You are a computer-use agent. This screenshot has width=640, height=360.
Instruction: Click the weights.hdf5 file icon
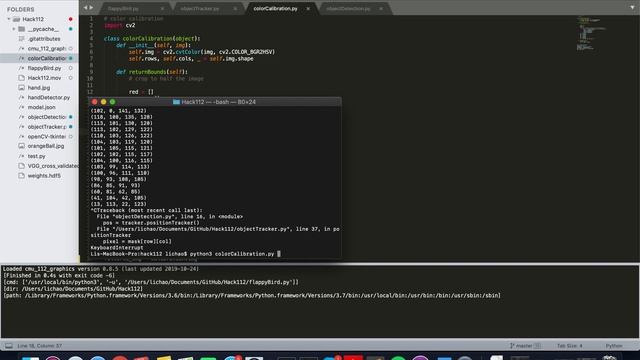click(x=22, y=176)
